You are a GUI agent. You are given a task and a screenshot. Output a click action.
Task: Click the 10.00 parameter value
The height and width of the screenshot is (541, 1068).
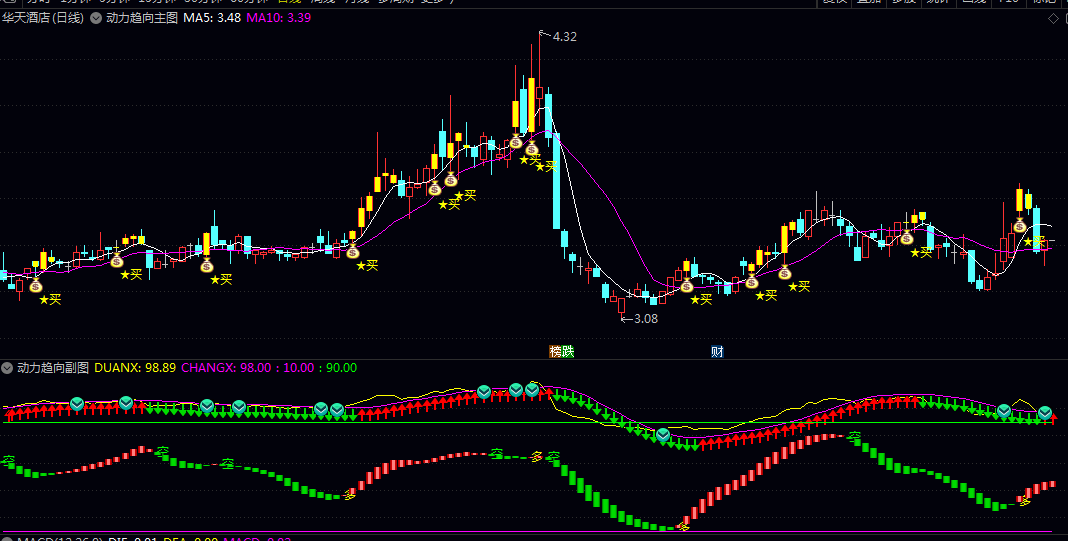tap(299, 368)
